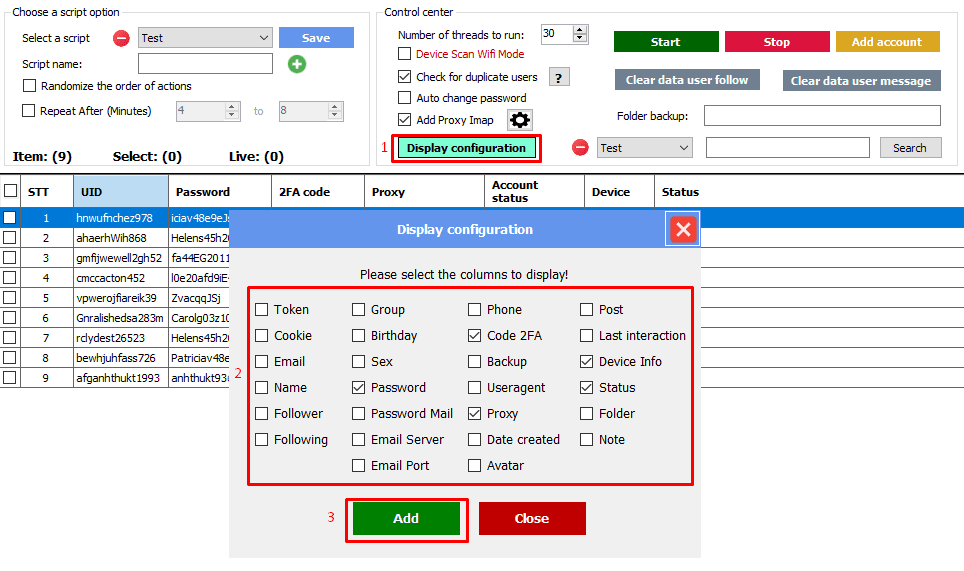Click the green plus icon beside Script name
This screenshot has width=964, height=571.
(x=297, y=64)
